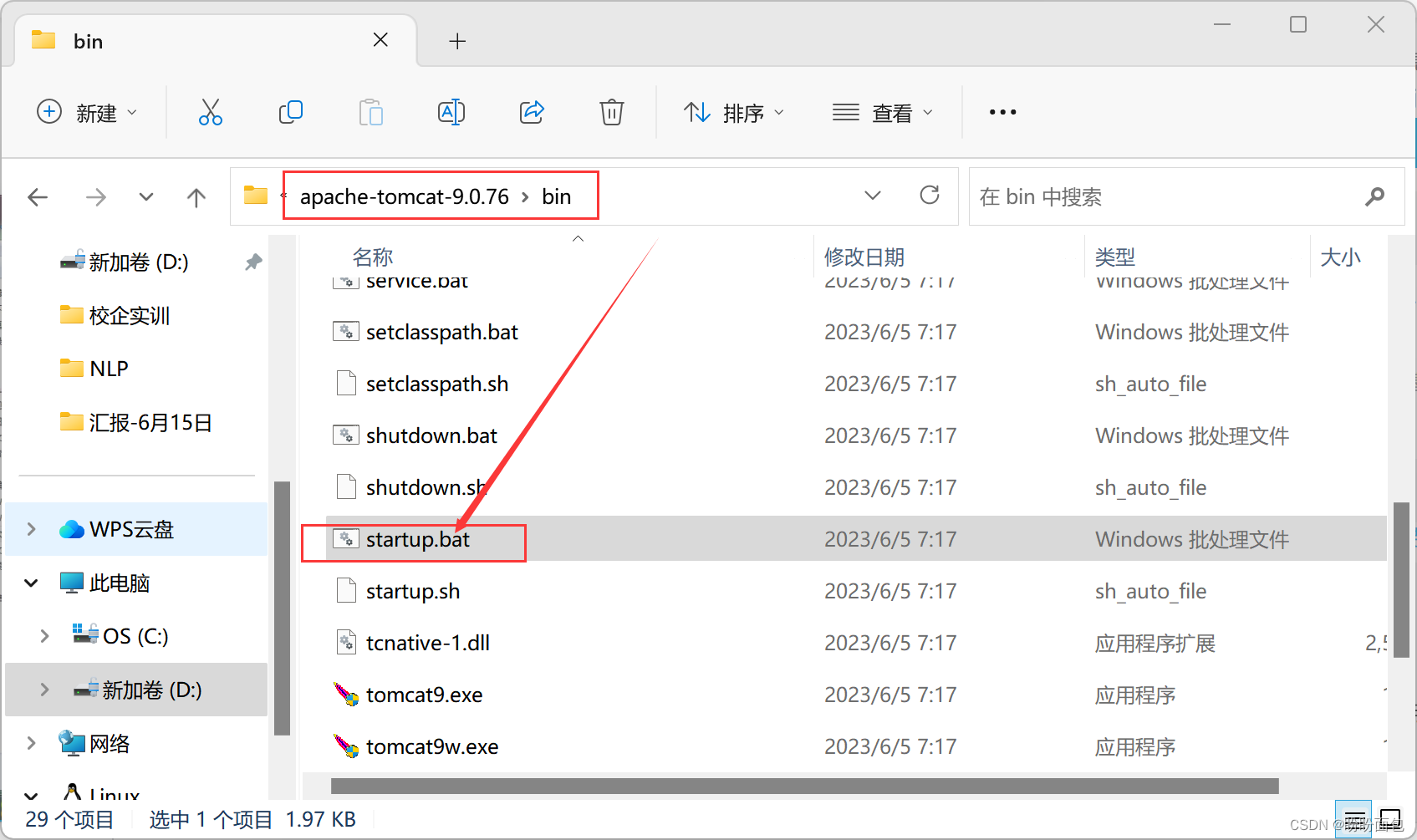Select shutdown.bat file

[431, 435]
